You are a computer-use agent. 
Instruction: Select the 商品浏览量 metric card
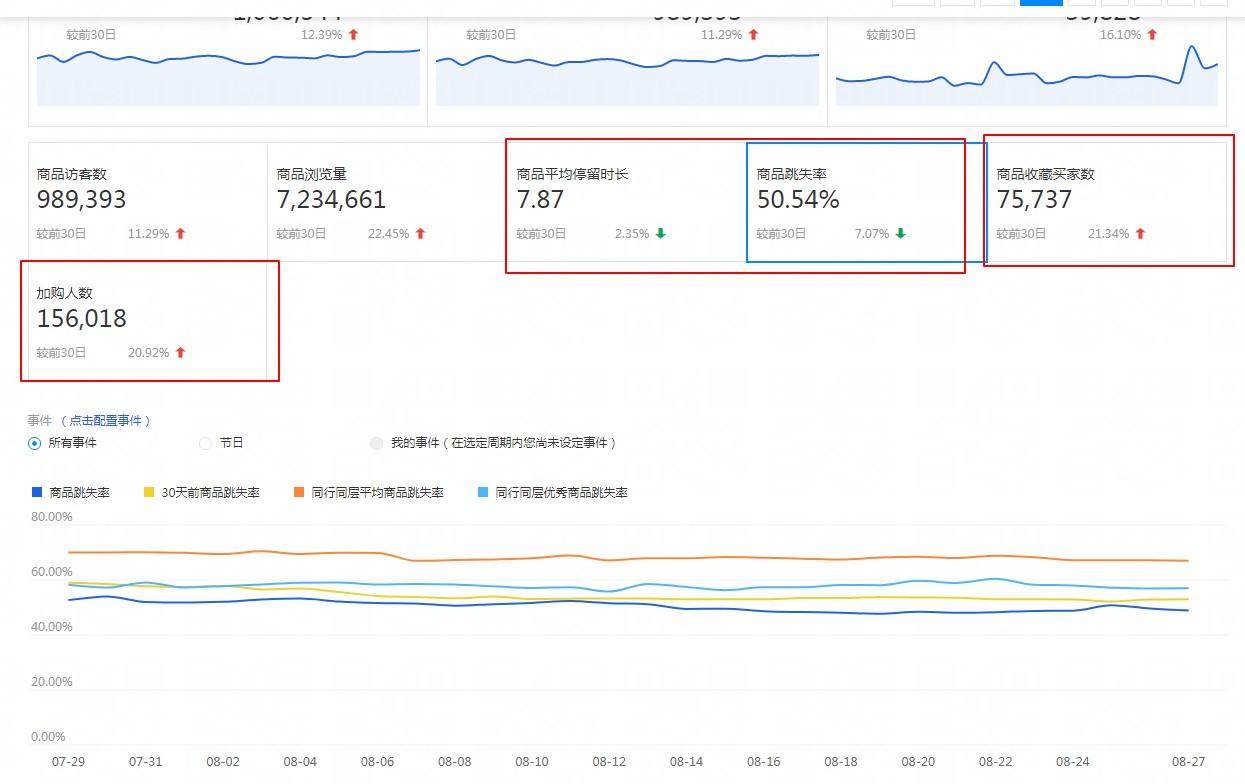[387, 203]
